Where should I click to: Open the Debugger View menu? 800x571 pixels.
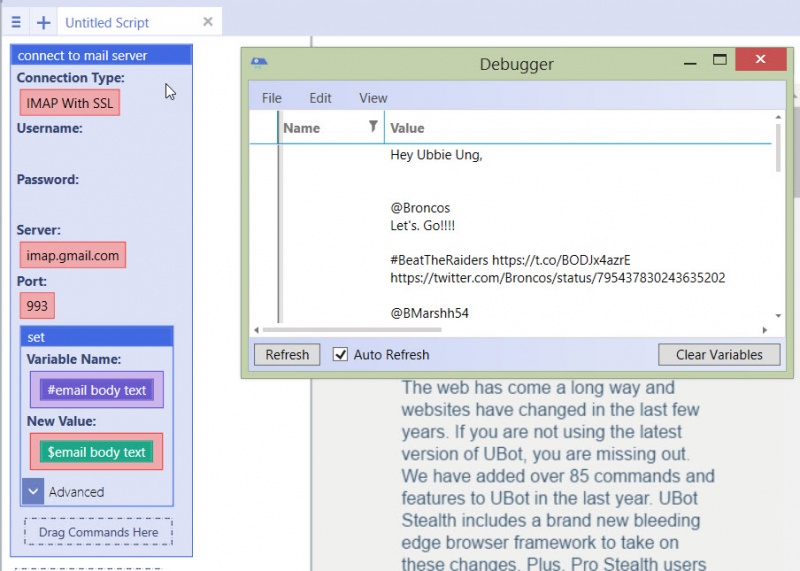point(373,98)
